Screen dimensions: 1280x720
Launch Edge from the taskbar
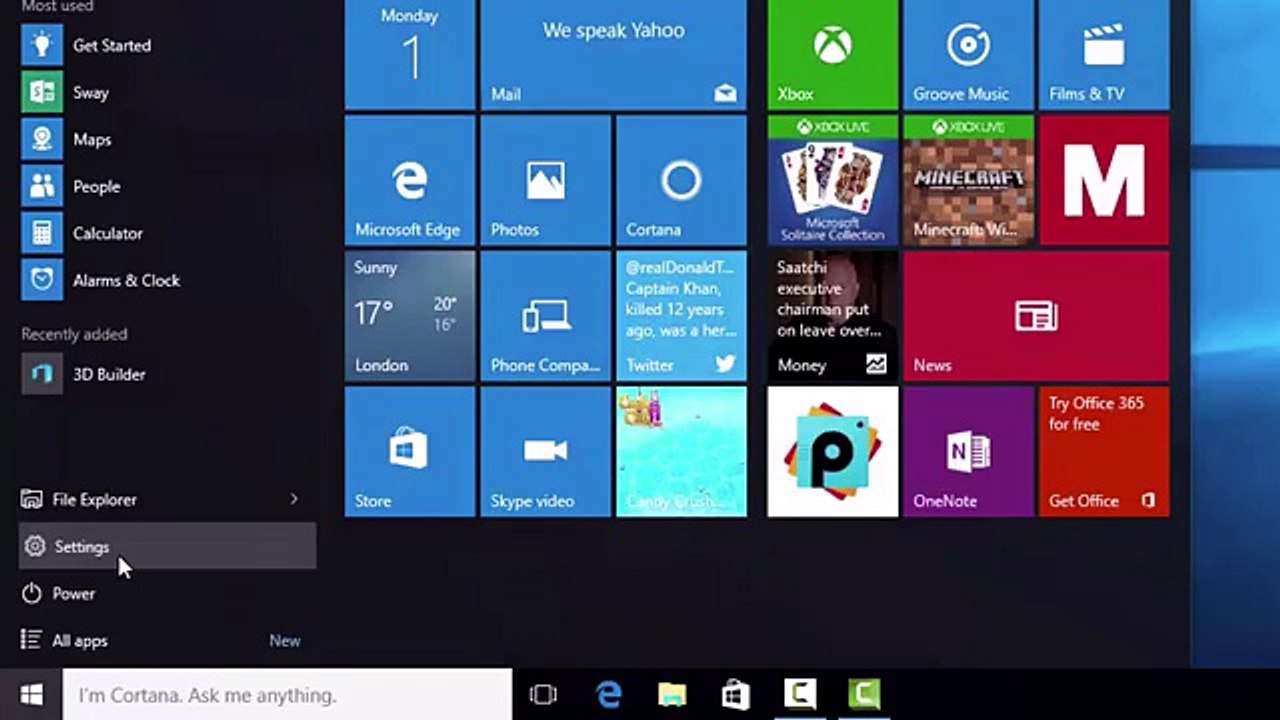(608, 694)
